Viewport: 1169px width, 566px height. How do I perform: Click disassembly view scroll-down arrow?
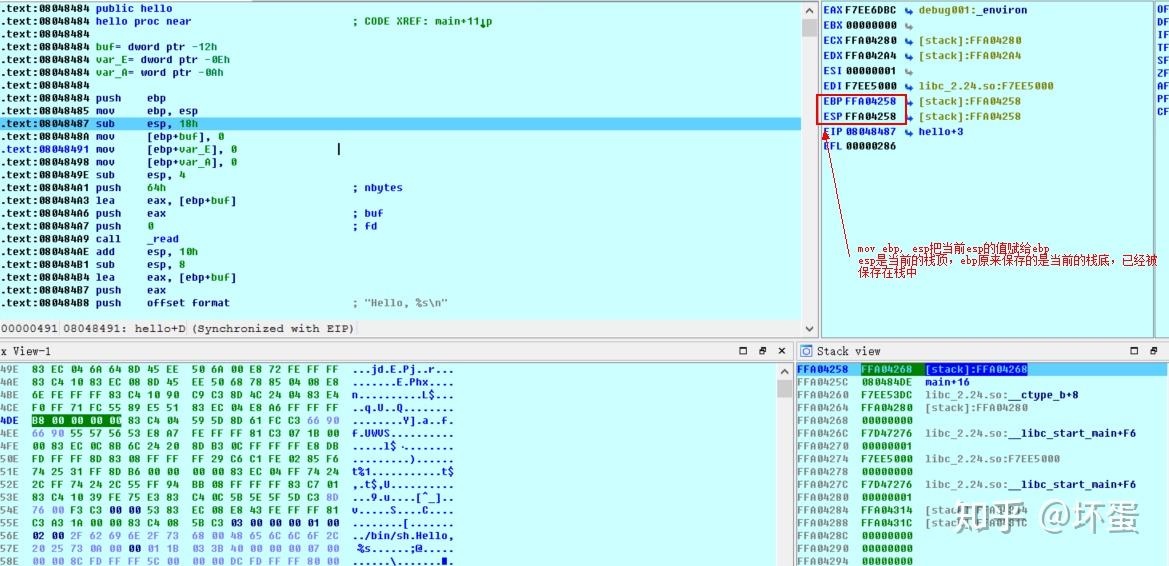click(x=810, y=328)
